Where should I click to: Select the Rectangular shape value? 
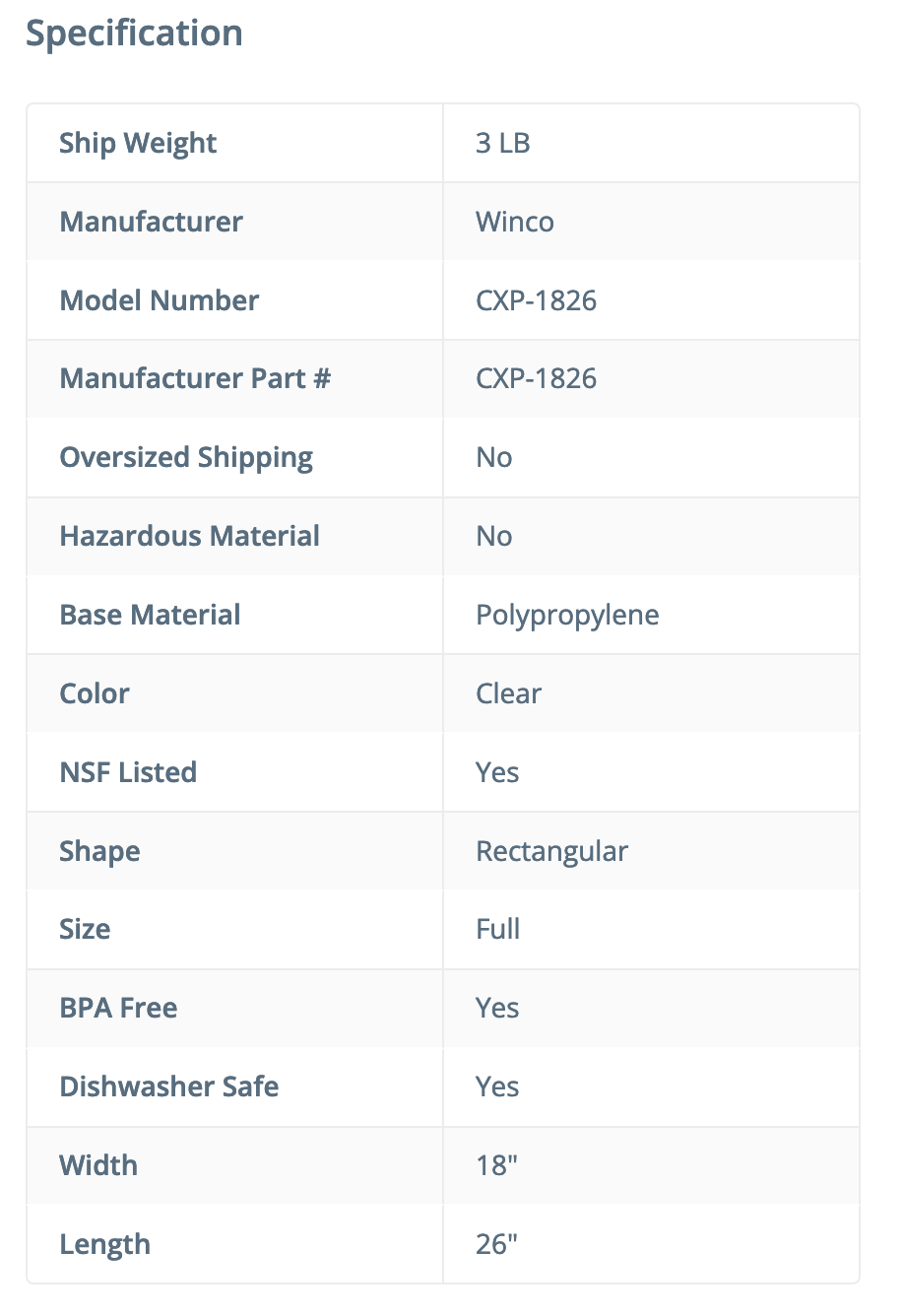pyautogui.click(x=551, y=851)
